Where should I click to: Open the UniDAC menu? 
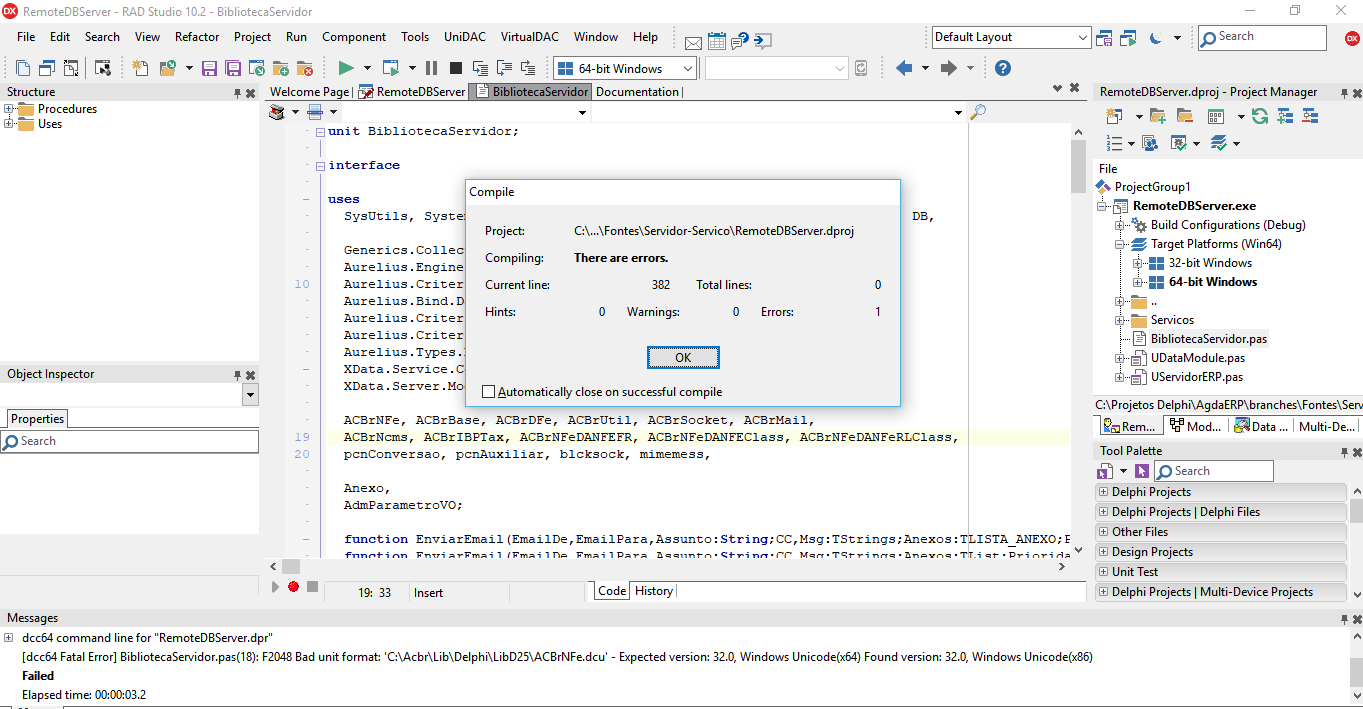click(464, 37)
